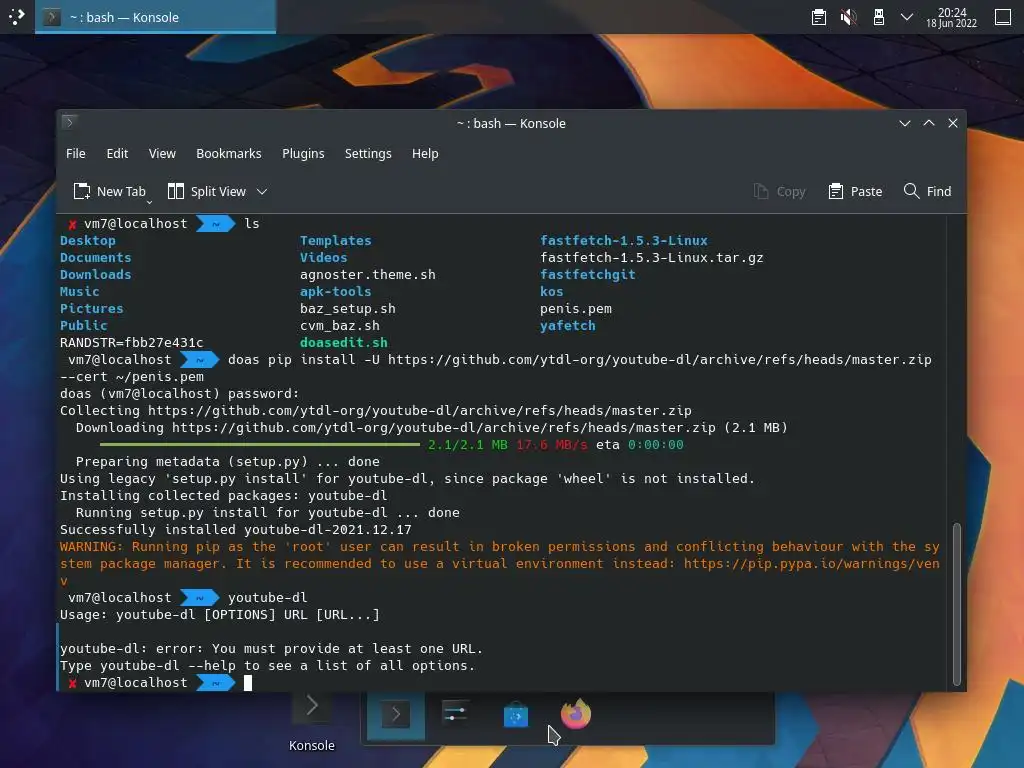Click the muted volume tray icon
Image resolution: width=1024 pixels, height=768 pixels.
tap(848, 17)
